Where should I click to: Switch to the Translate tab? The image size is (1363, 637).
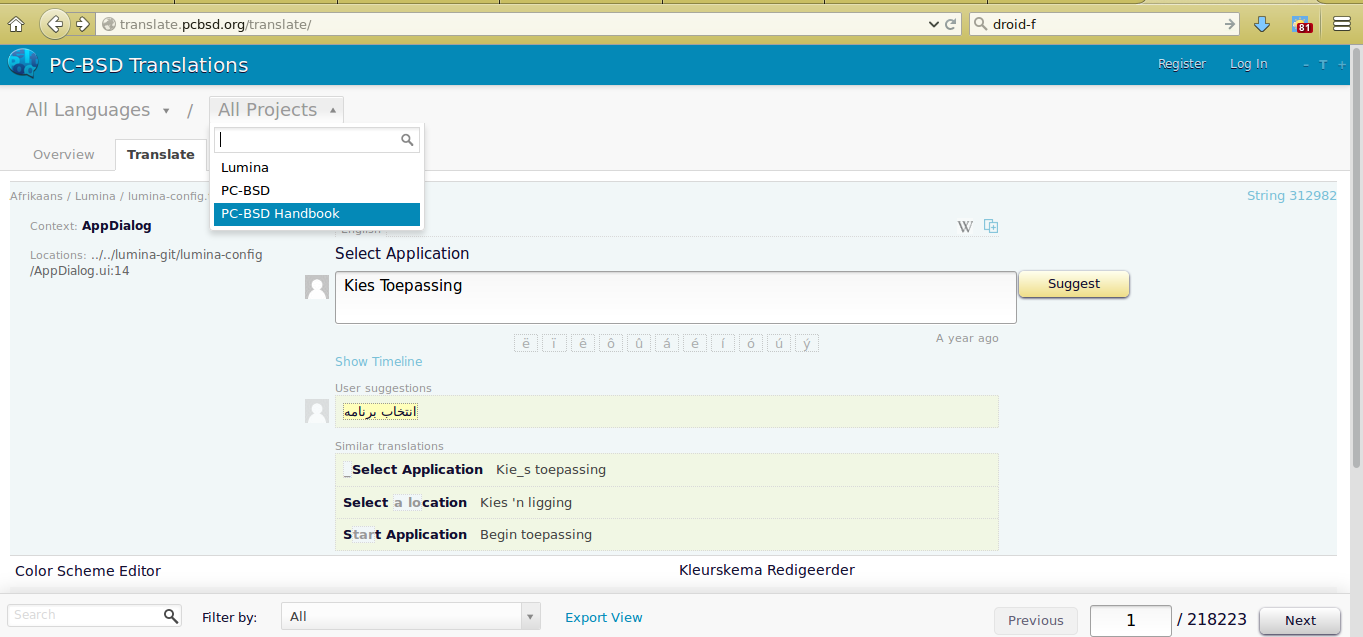tap(161, 155)
